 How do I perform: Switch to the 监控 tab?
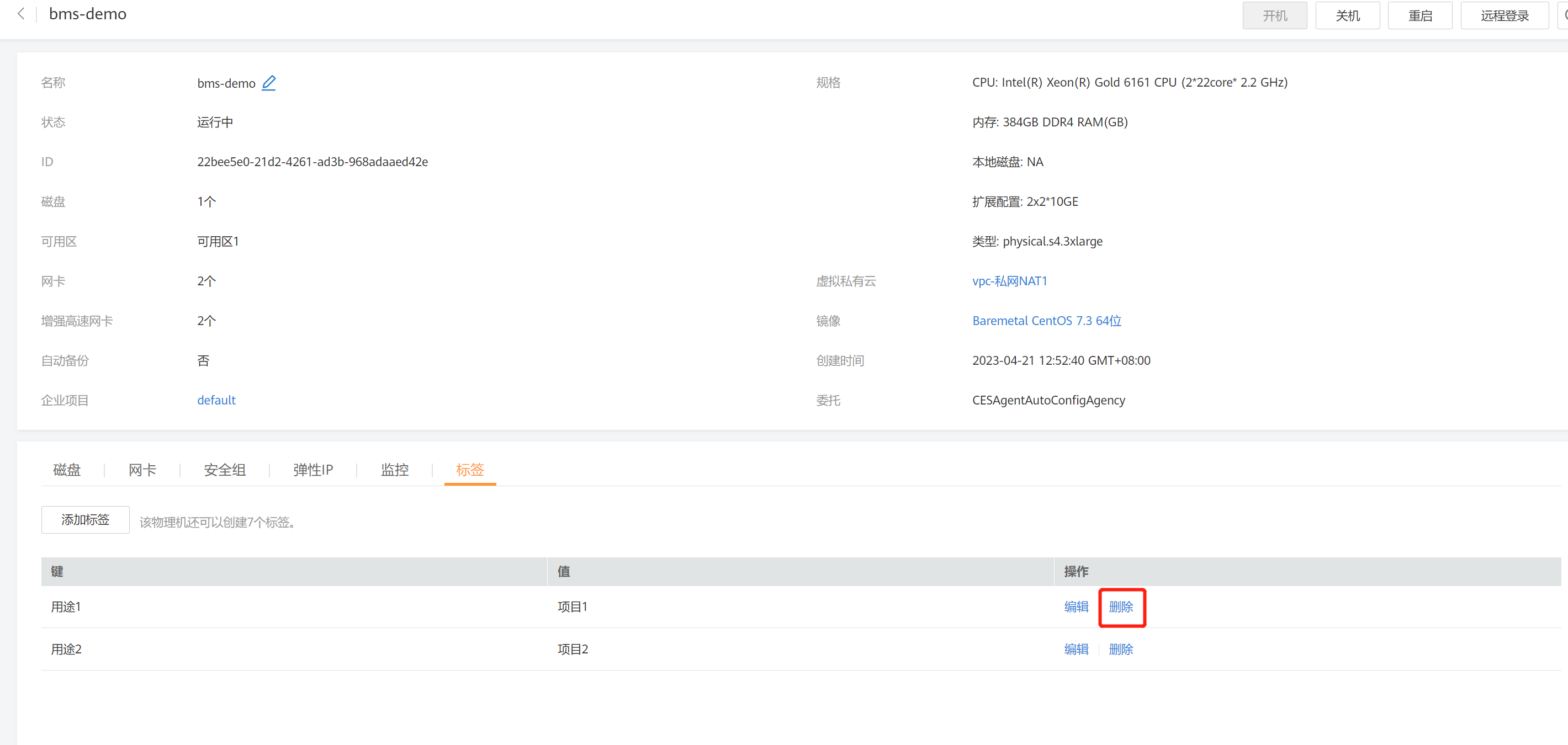coord(394,470)
